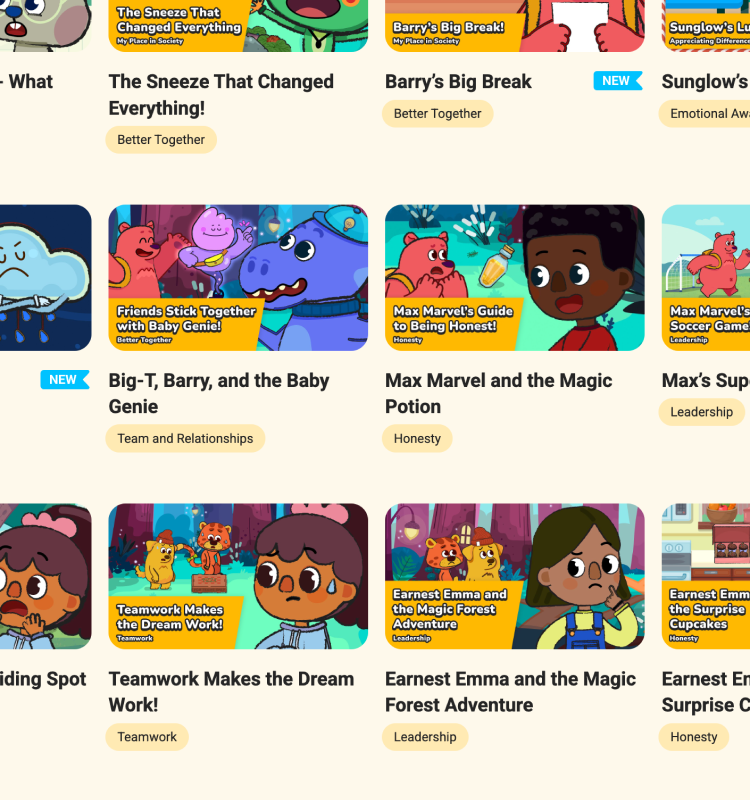
Task: Click the NEW badge beside Barry's Big Break
Action: pyautogui.click(x=617, y=81)
